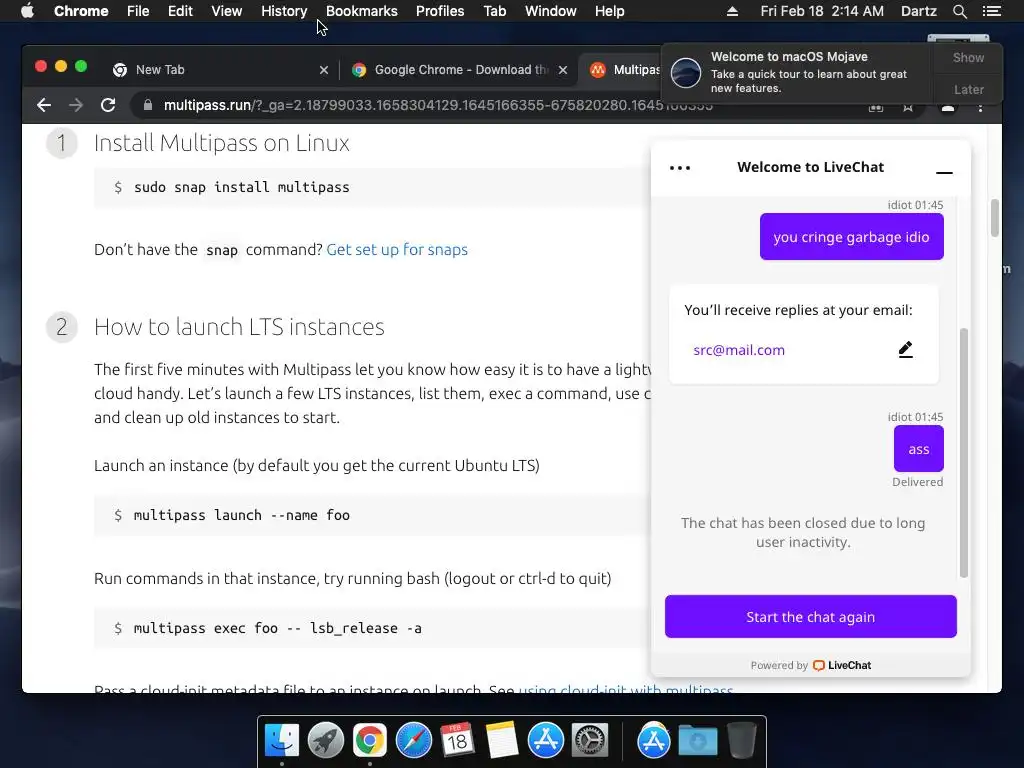Click the multipass launch --name foo command
1024x768 pixels.
pyautogui.click(x=242, y=515)
